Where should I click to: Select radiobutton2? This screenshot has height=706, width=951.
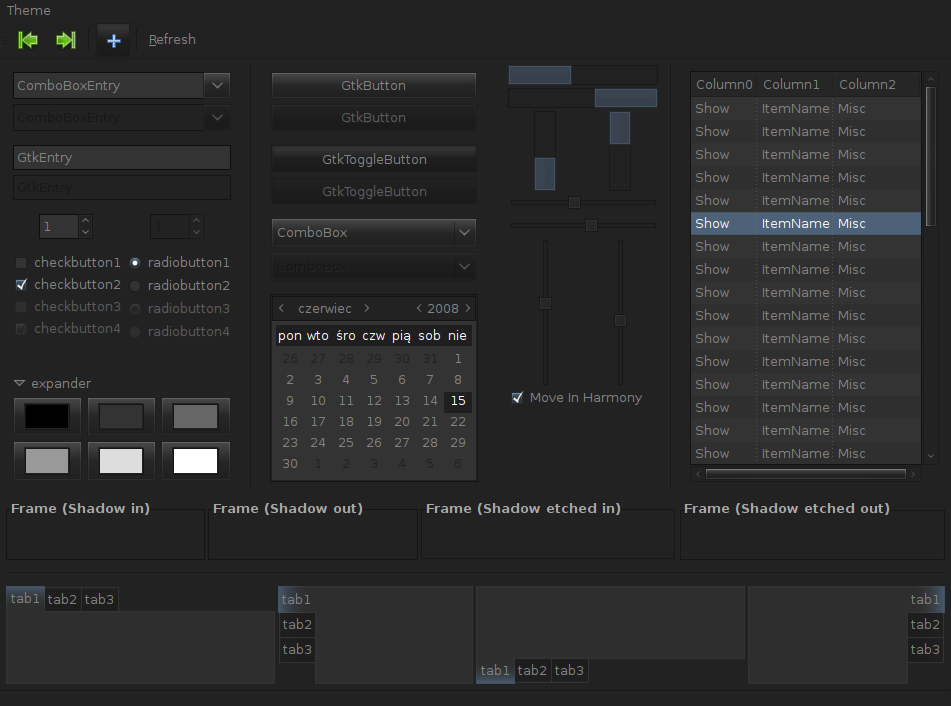[x=134, y=286]
